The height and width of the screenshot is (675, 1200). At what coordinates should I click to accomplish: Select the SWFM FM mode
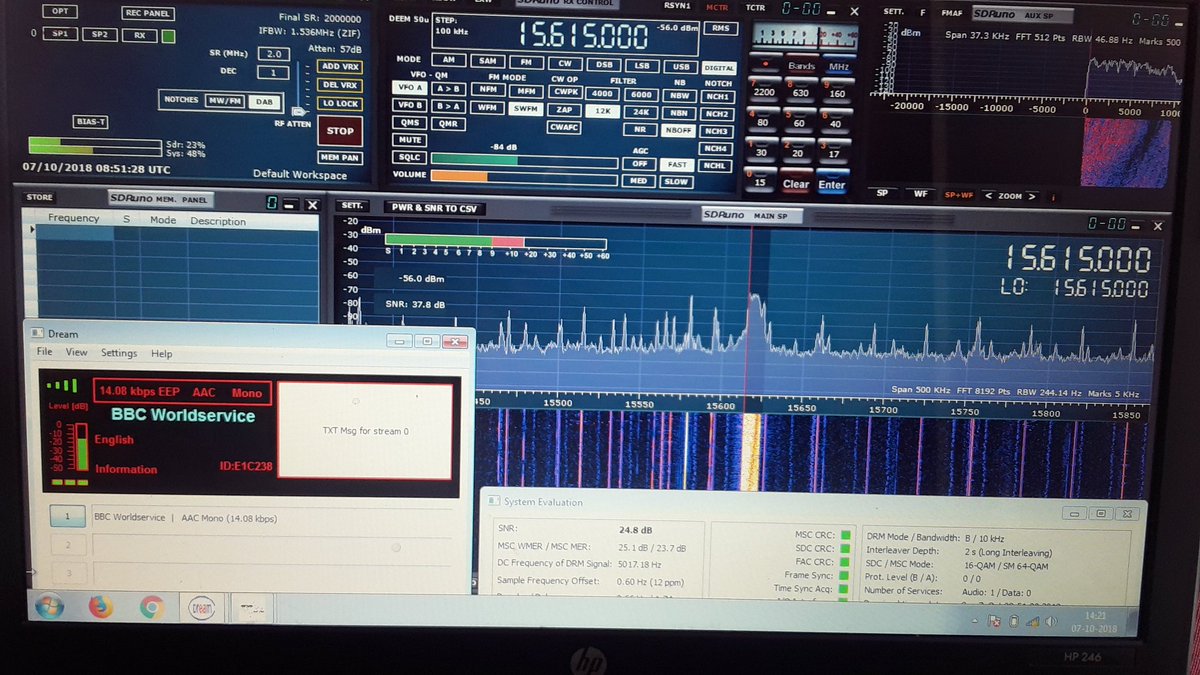(524, 108)
